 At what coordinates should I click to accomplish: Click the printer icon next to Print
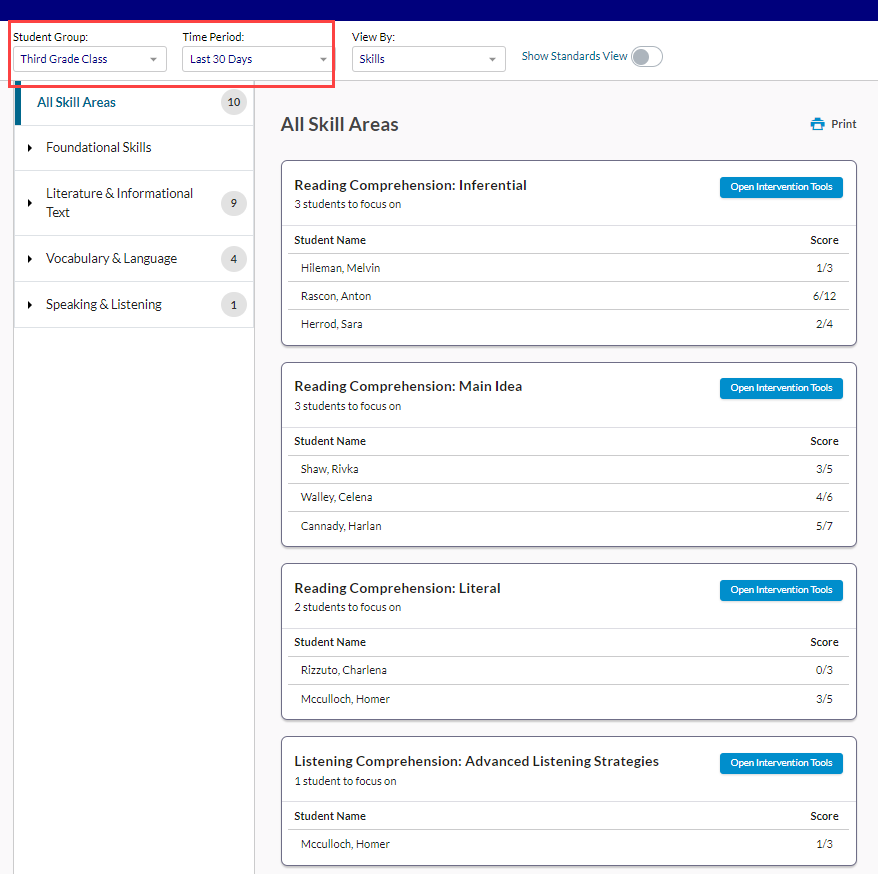tap(817, 124)
